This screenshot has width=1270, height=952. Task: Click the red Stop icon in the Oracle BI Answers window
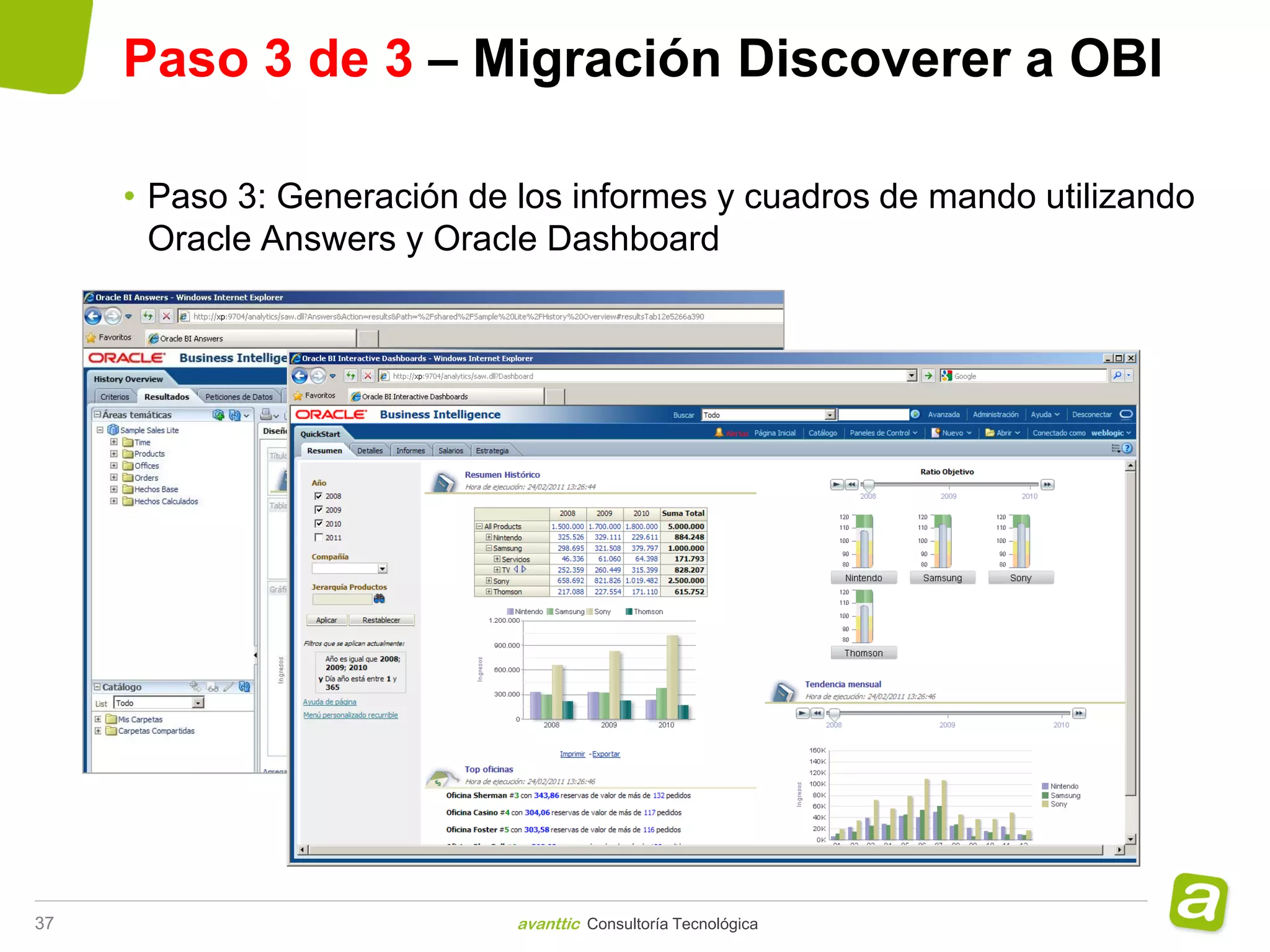pyautogui.click(x=166, y=316)
